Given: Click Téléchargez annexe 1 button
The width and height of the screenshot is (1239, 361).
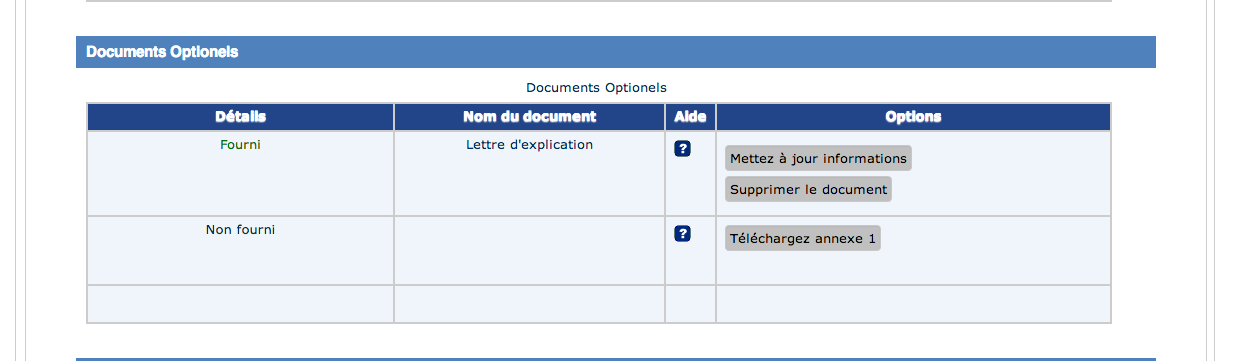Looking at the screenshot, I should [x=803, y=239].
